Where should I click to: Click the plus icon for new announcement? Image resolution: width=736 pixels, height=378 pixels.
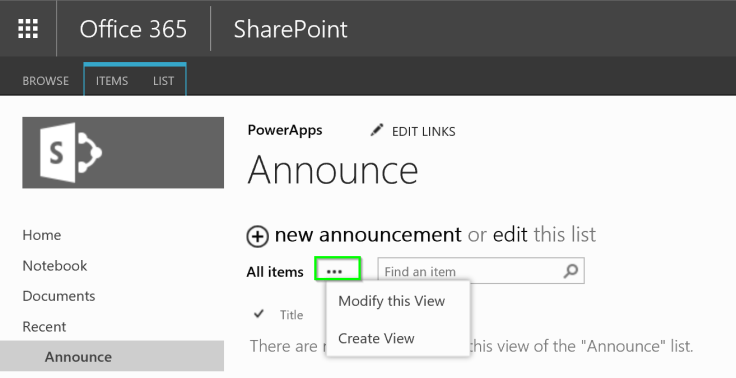point(257,236)
